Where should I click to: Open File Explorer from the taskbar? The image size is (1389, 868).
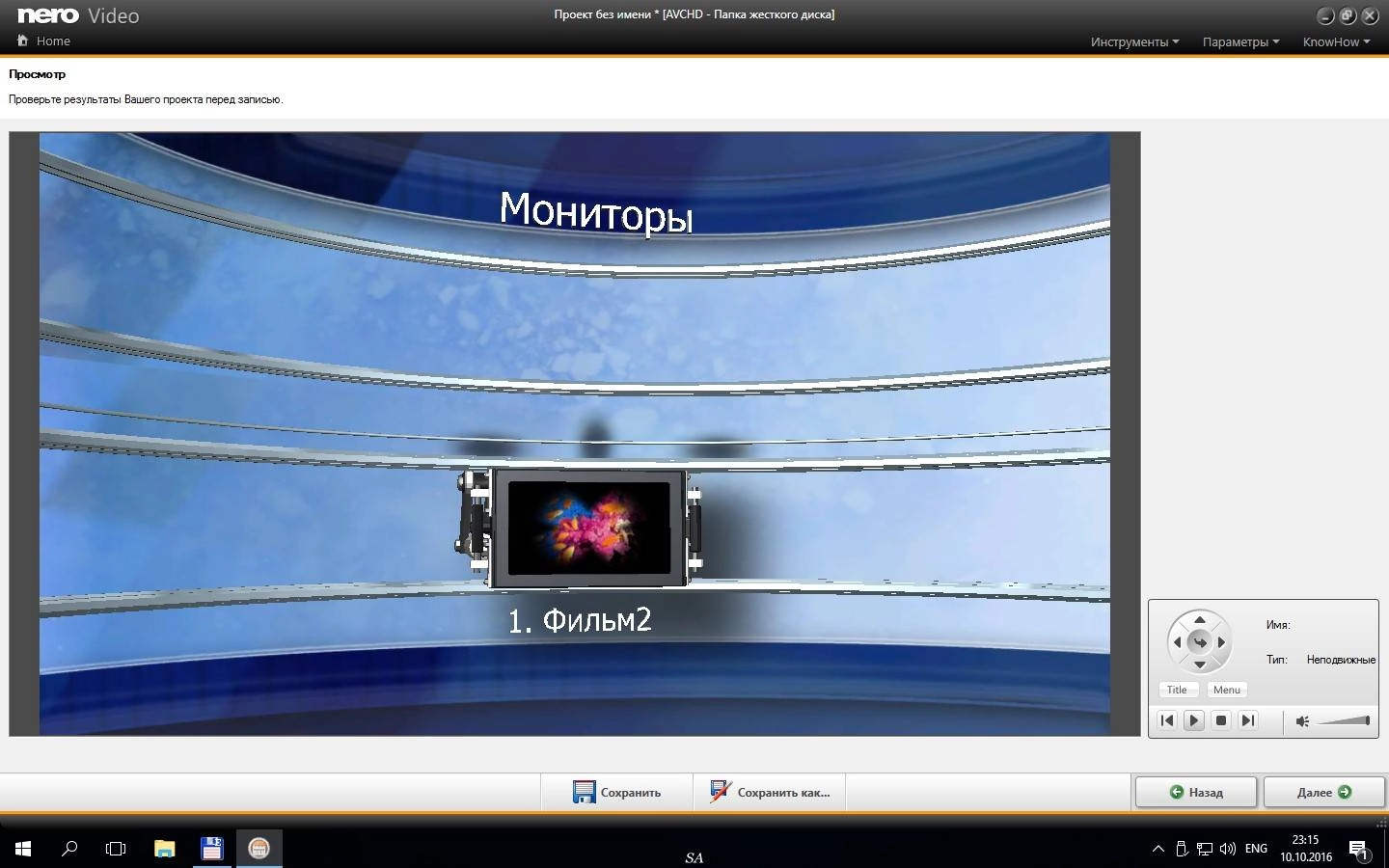coord(165,849)
